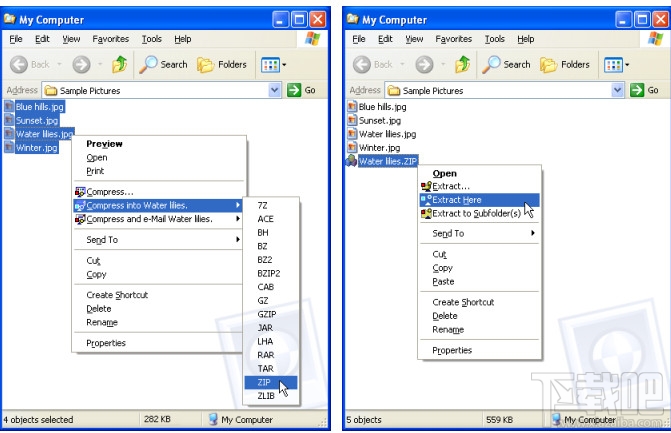This screenshot has height=433, width=671.
Task: Open Views dropdown arrow in left window
Action: (284, 65)
